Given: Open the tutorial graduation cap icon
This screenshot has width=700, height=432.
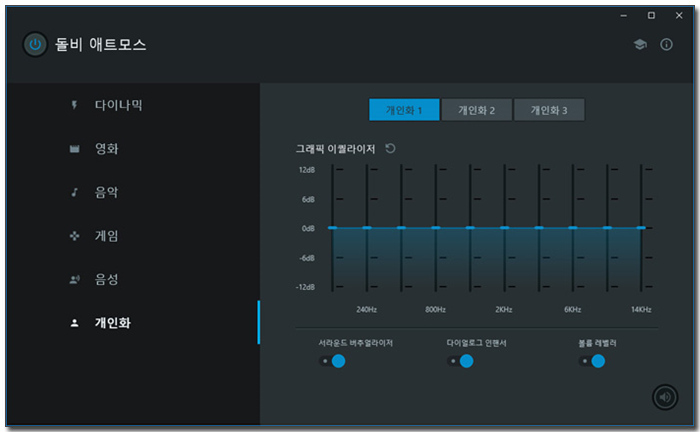Looking at the screenshot, I should pyautogui.click(x=640, y=44).
